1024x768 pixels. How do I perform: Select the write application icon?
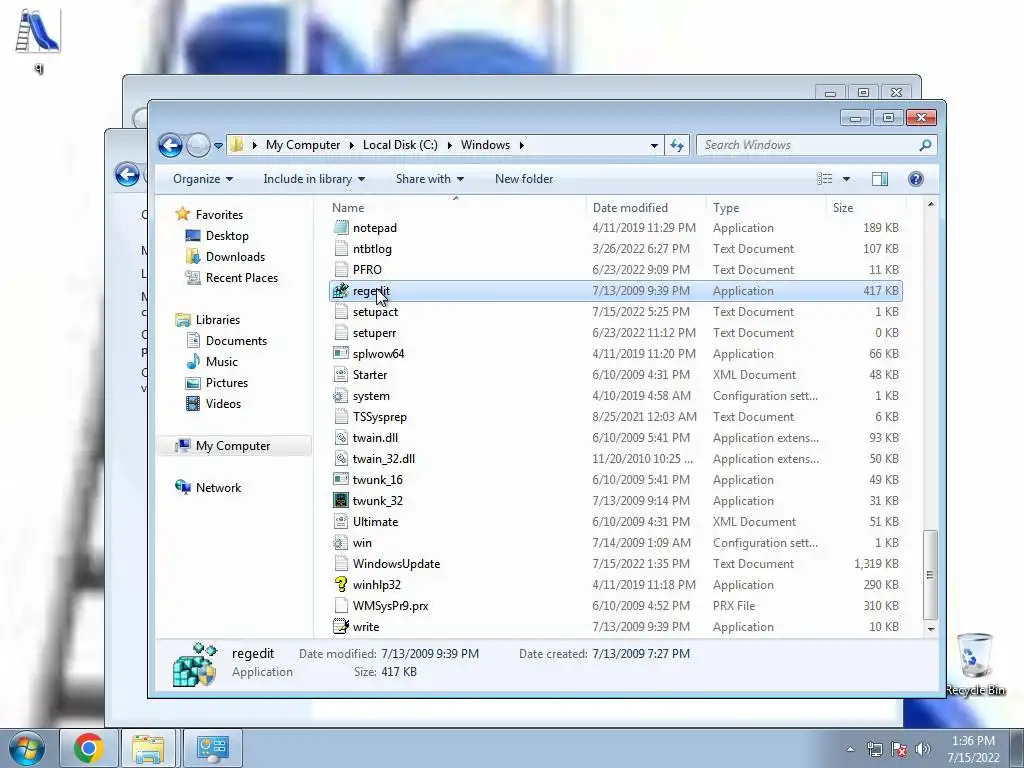point(341,626)
